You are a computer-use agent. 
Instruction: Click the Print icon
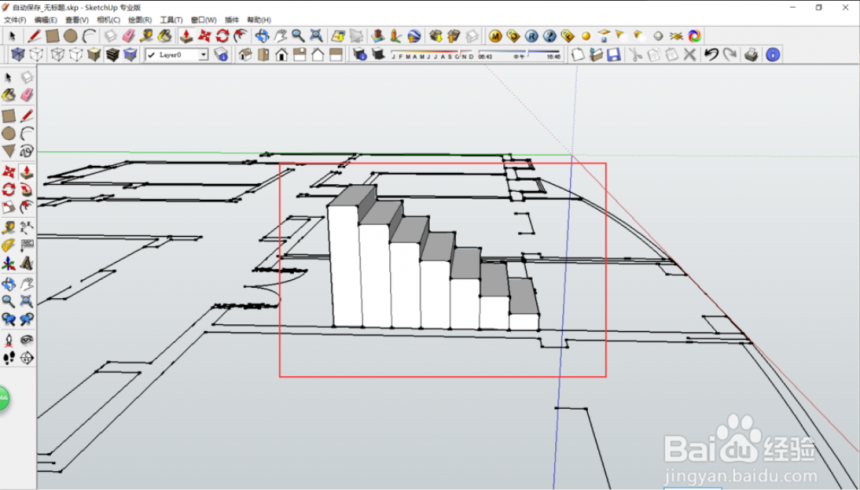[752, 55]
